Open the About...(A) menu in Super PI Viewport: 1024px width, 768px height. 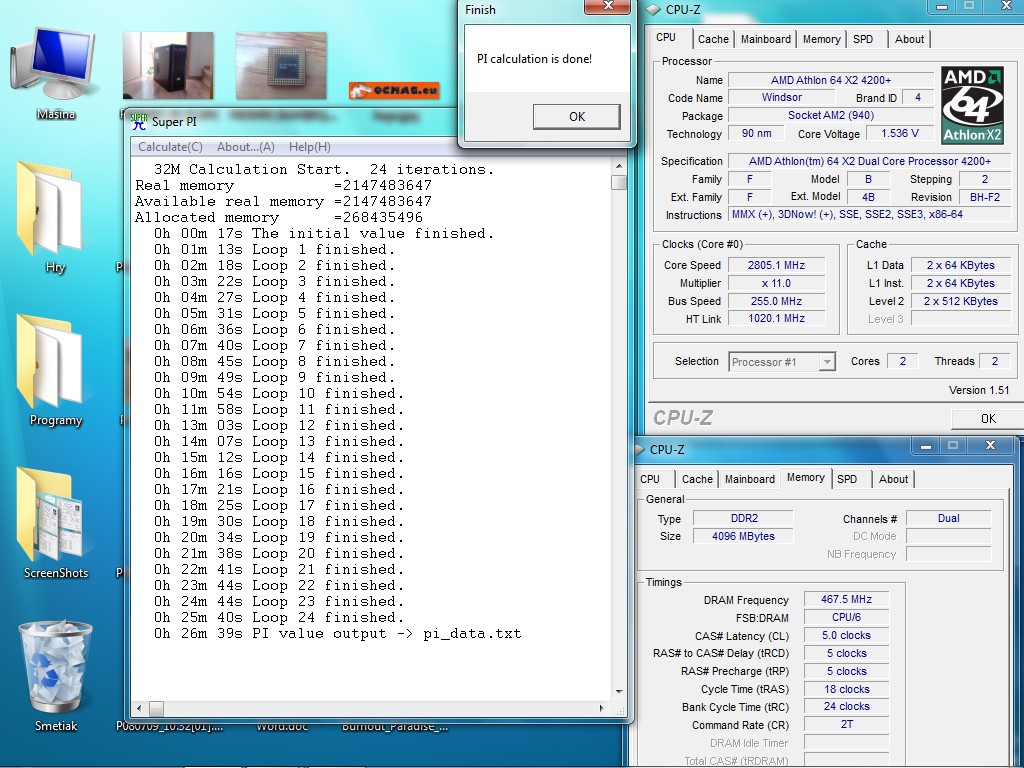pyautogui.click(x=246, y=147)
